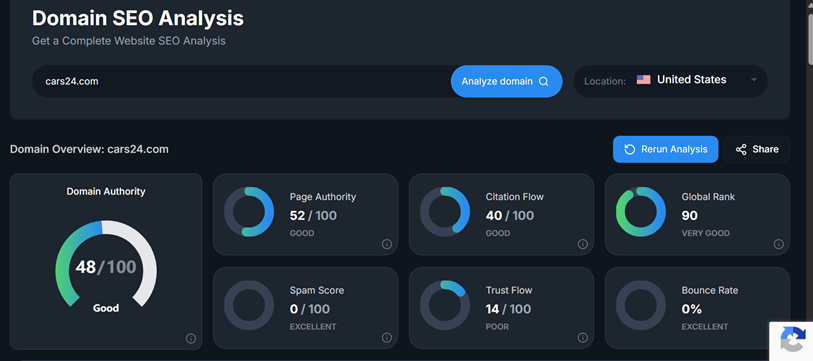This screenshot has height=361, width=813.
Task: Click the domain input field containing cars24.com
Action: click(241, 81)
